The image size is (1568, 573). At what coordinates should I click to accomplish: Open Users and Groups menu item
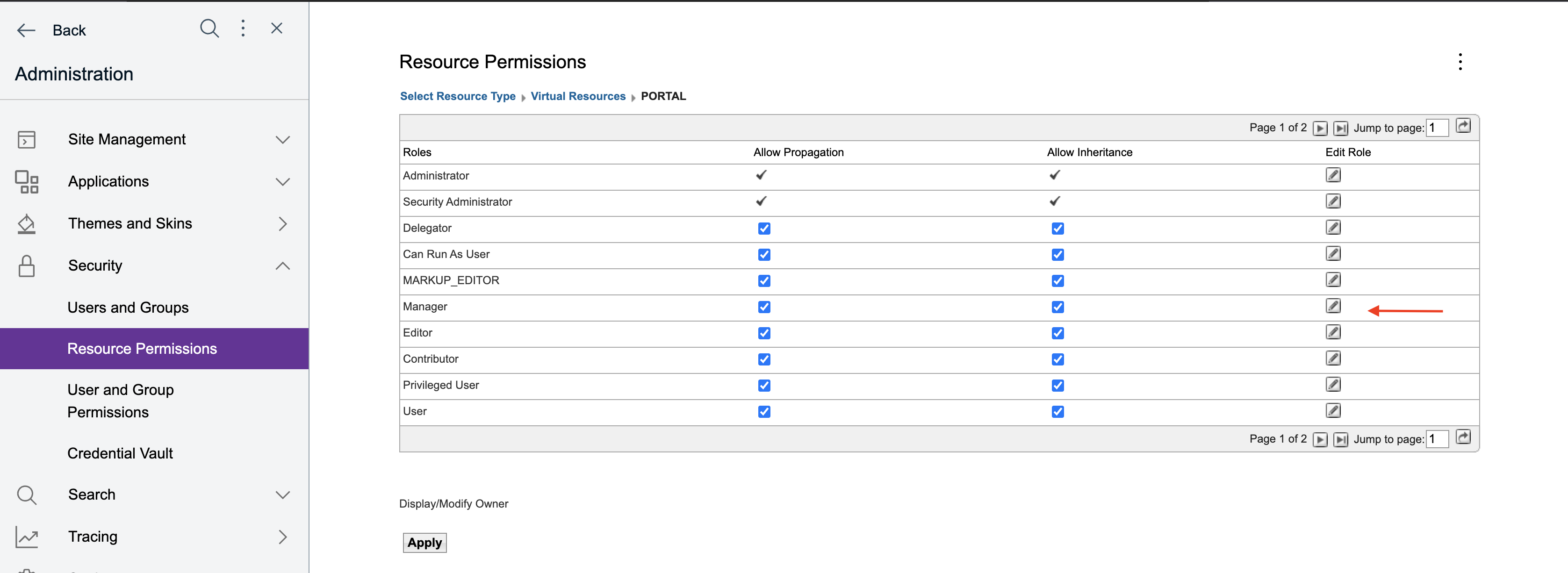(128, 308)
